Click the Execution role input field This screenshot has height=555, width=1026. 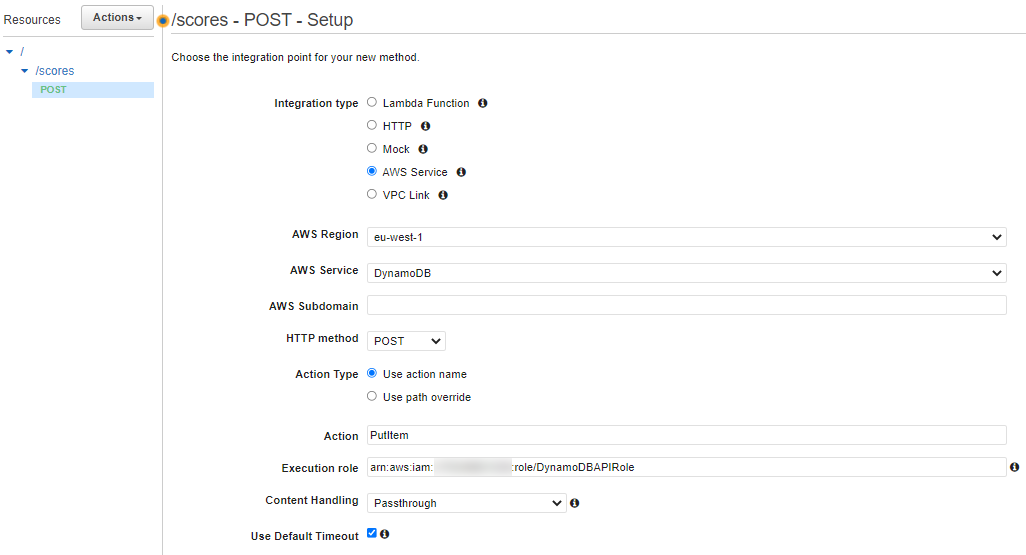[686, 467]
